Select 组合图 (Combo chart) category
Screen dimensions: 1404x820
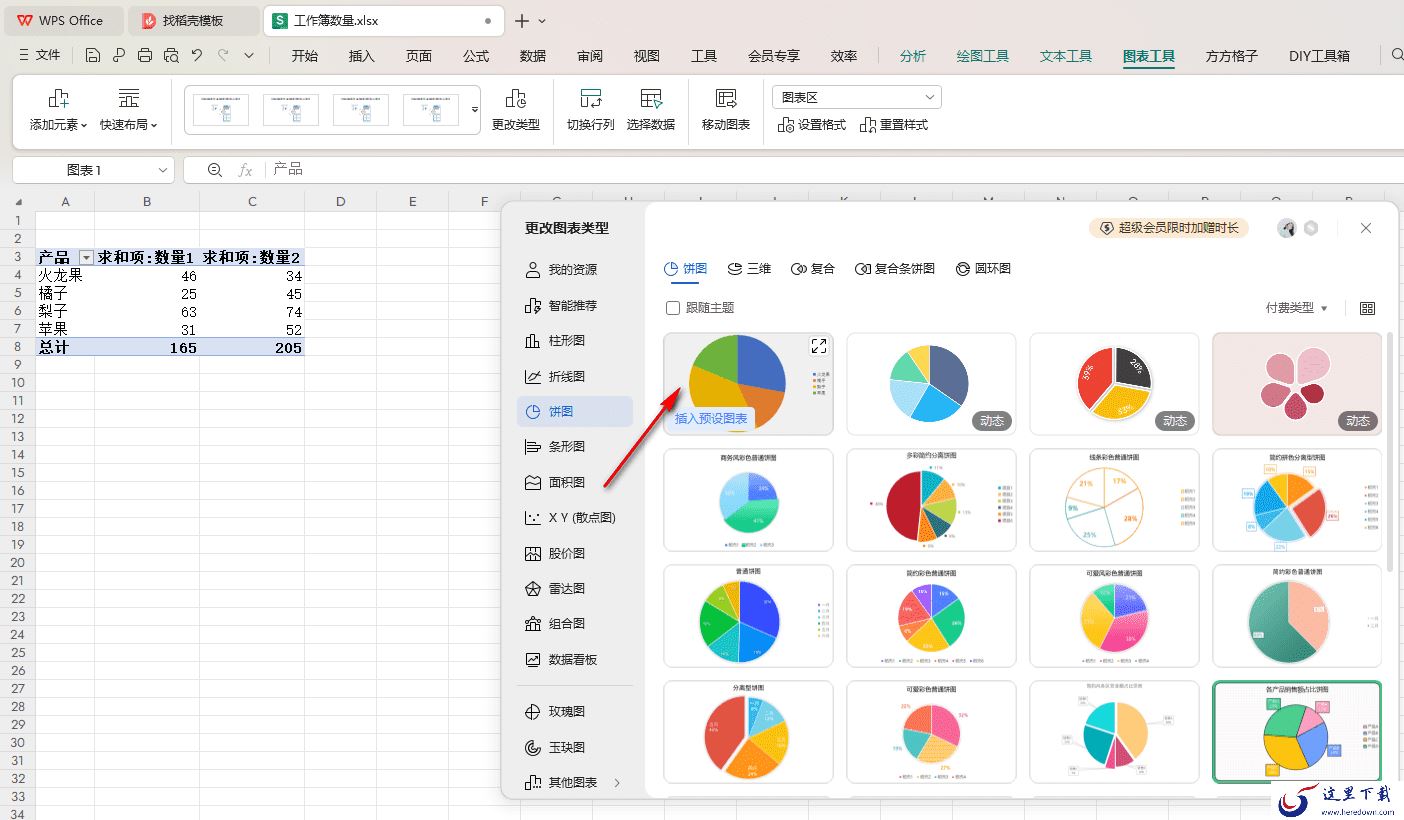tap(574, 624)
